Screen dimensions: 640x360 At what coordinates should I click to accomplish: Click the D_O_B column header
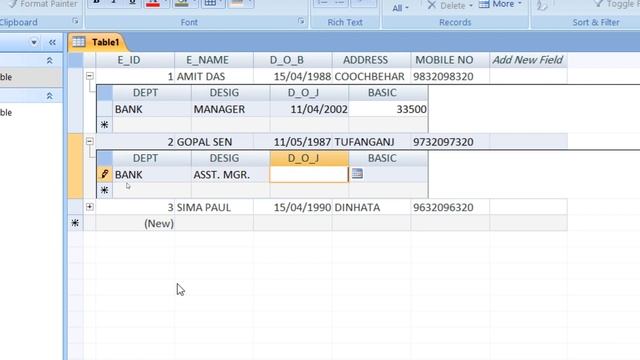coord(293,60)
